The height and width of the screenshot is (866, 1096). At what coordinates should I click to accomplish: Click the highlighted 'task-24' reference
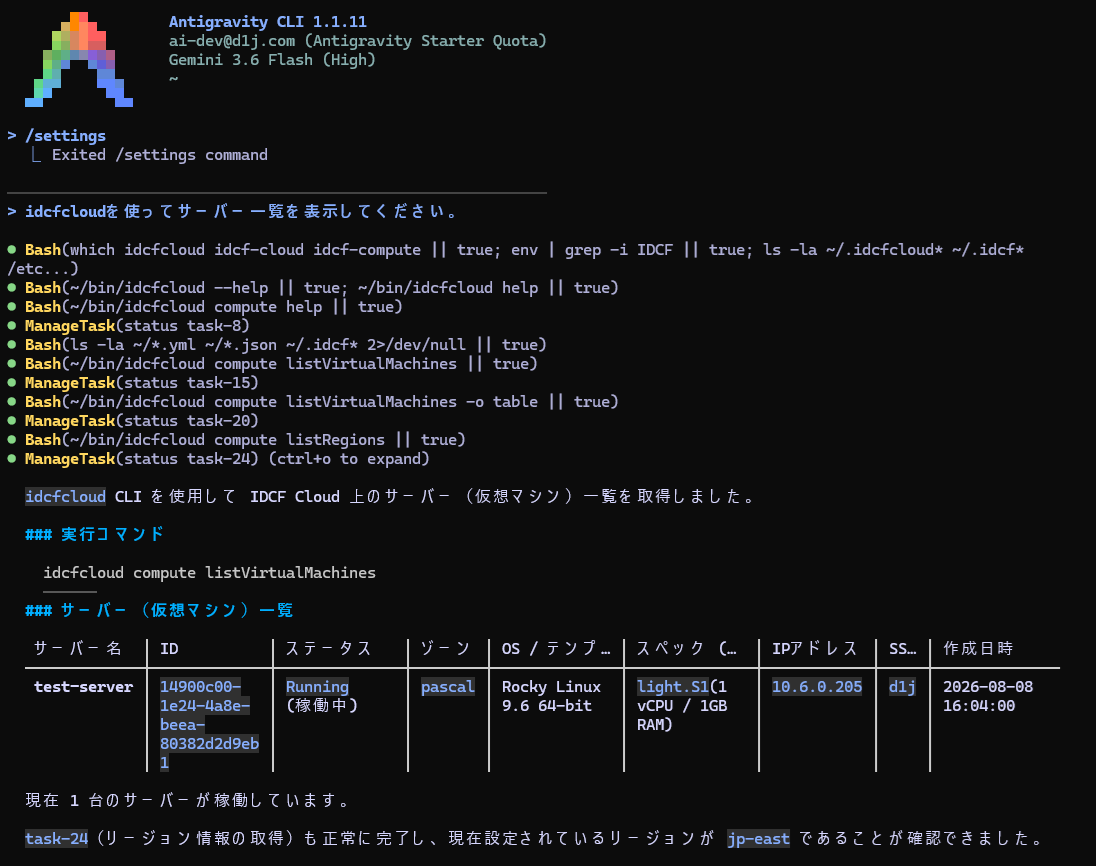click(x=57, y=838)
